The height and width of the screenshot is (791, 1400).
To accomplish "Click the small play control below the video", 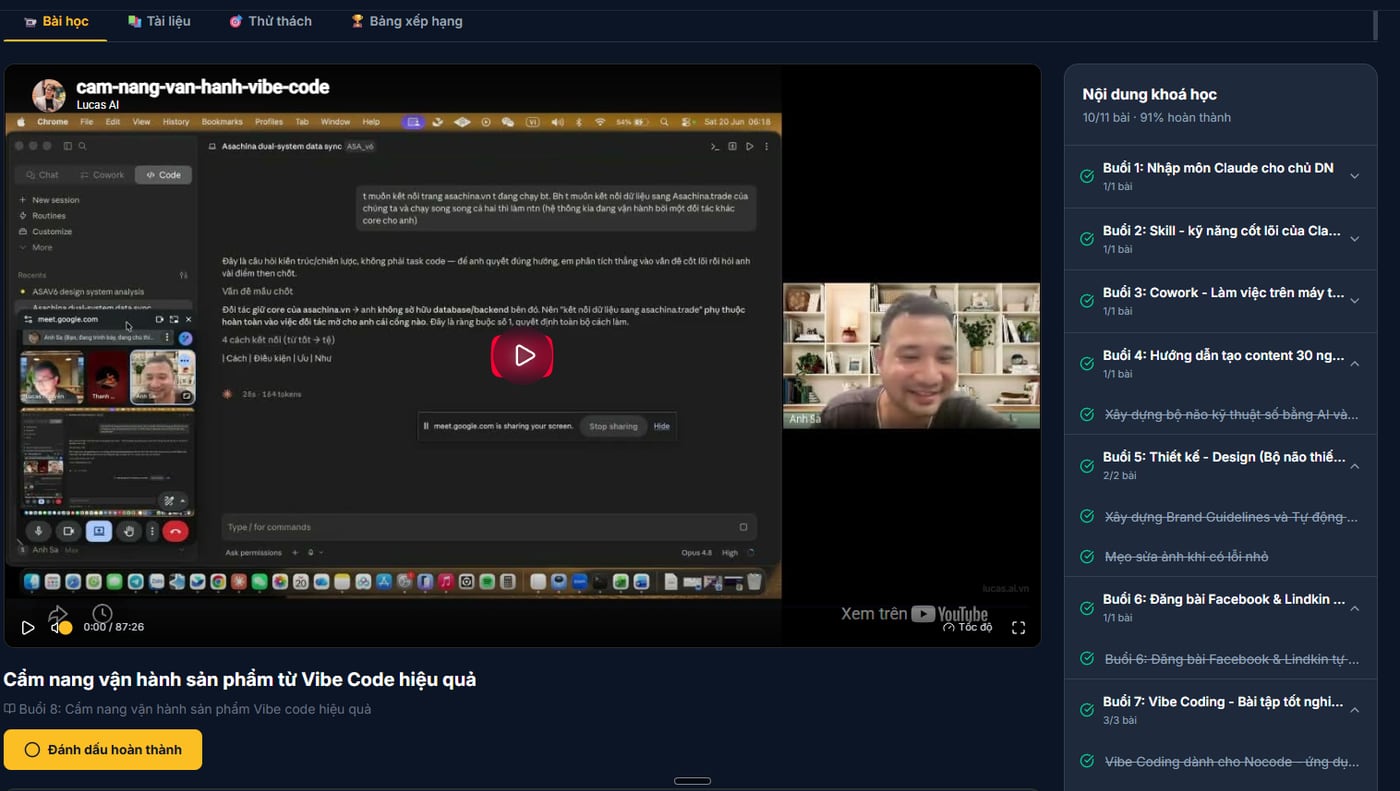I will pos(28,628).
